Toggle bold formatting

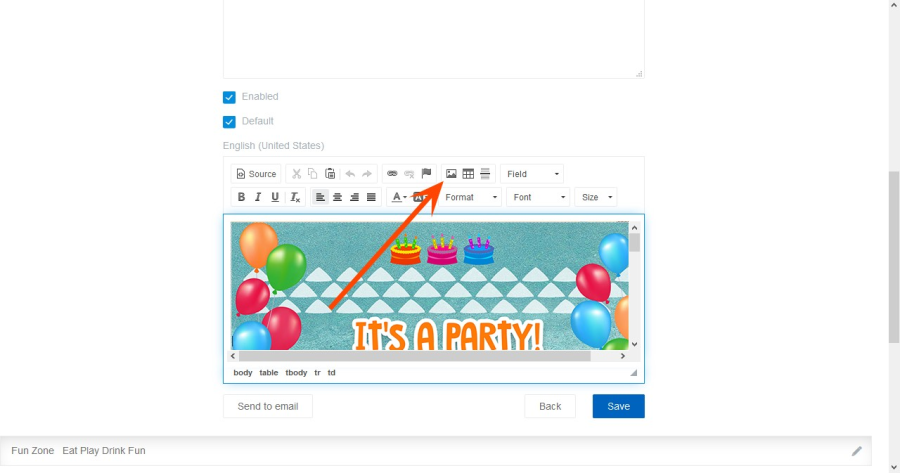click(241, 198)
